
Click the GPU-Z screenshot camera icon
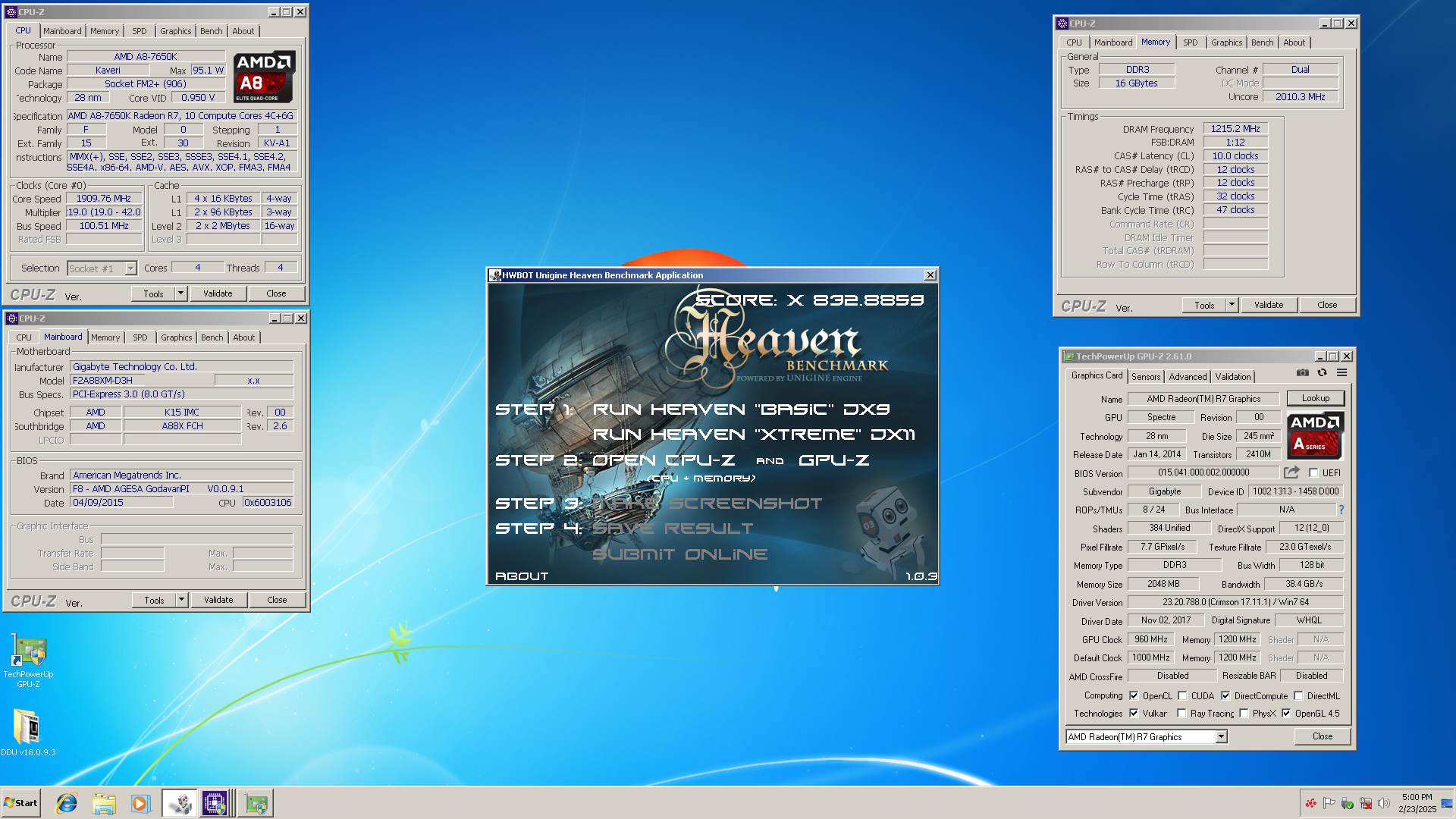1302,373
